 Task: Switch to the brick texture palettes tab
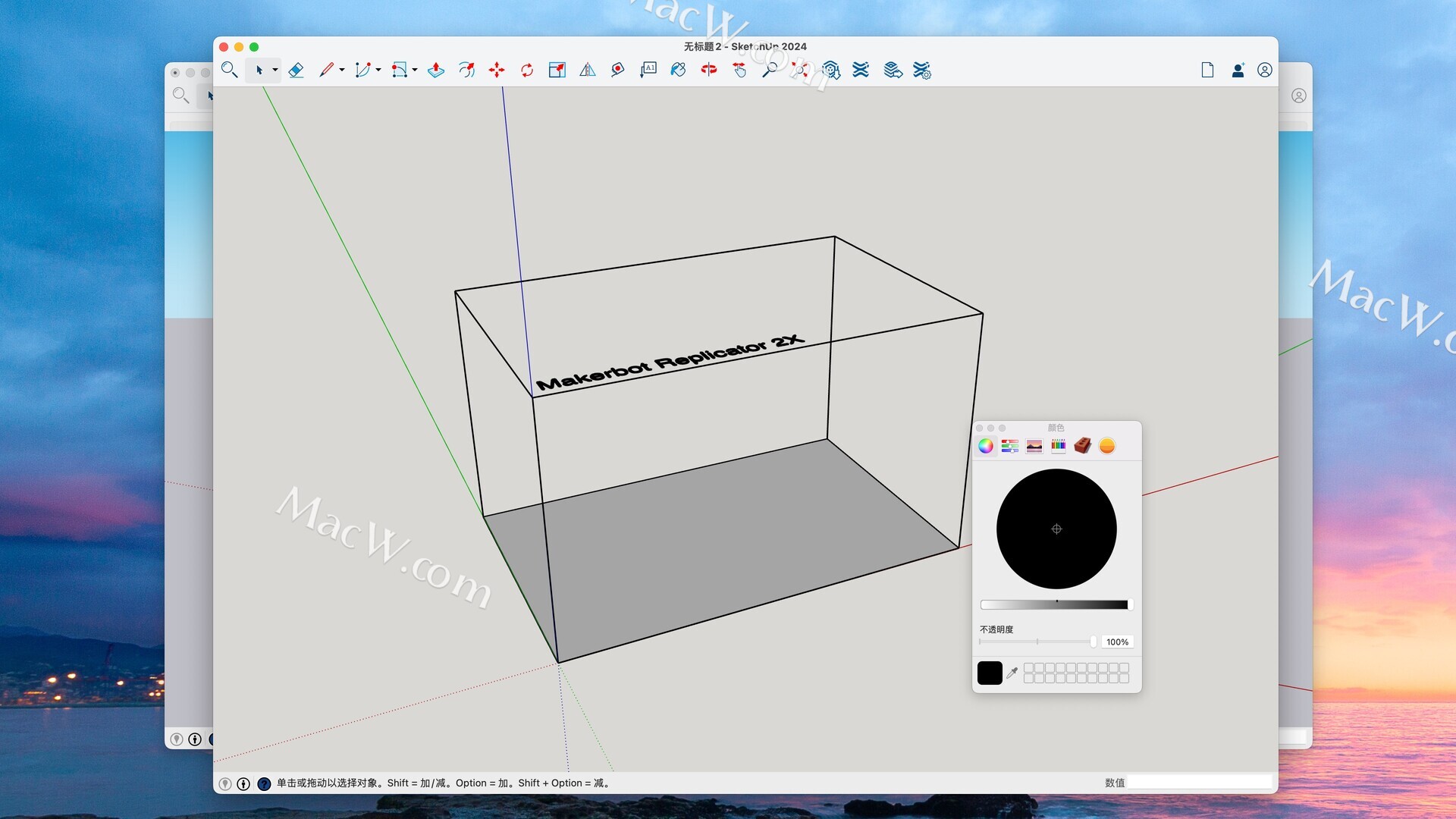[1083, 446]
